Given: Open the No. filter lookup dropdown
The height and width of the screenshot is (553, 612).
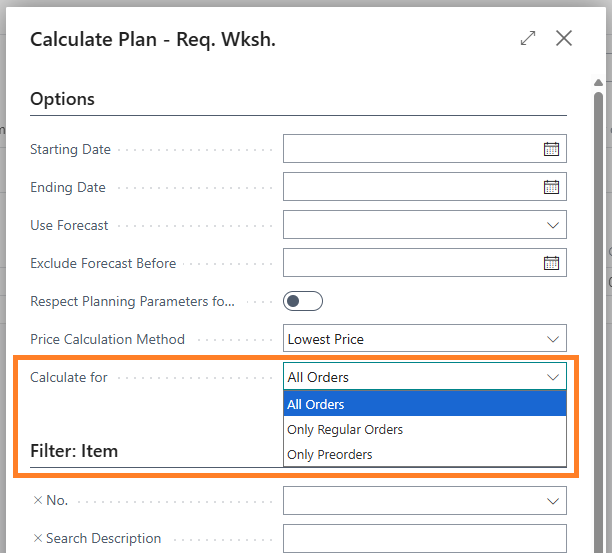Looking at the screenshot, I should 553,500.
